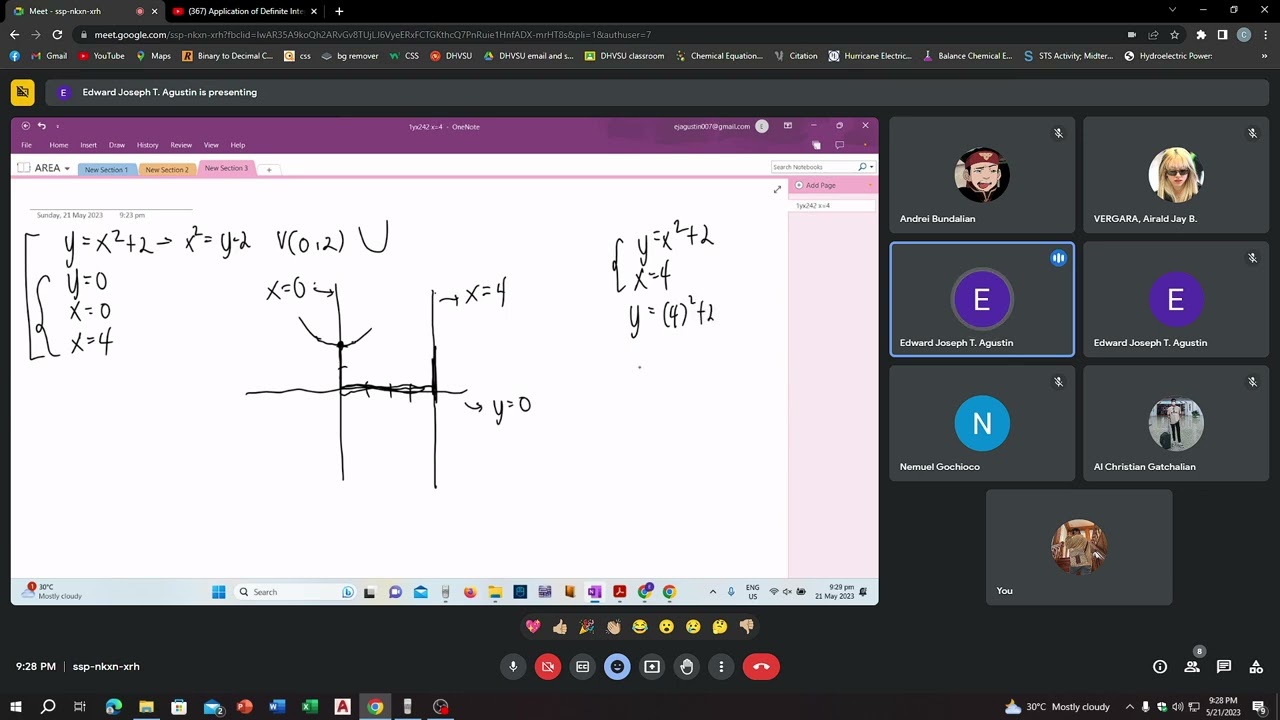Open Chrome extensions puzzle icon
The image size is (1280, 720).
tap(1201, 34)
